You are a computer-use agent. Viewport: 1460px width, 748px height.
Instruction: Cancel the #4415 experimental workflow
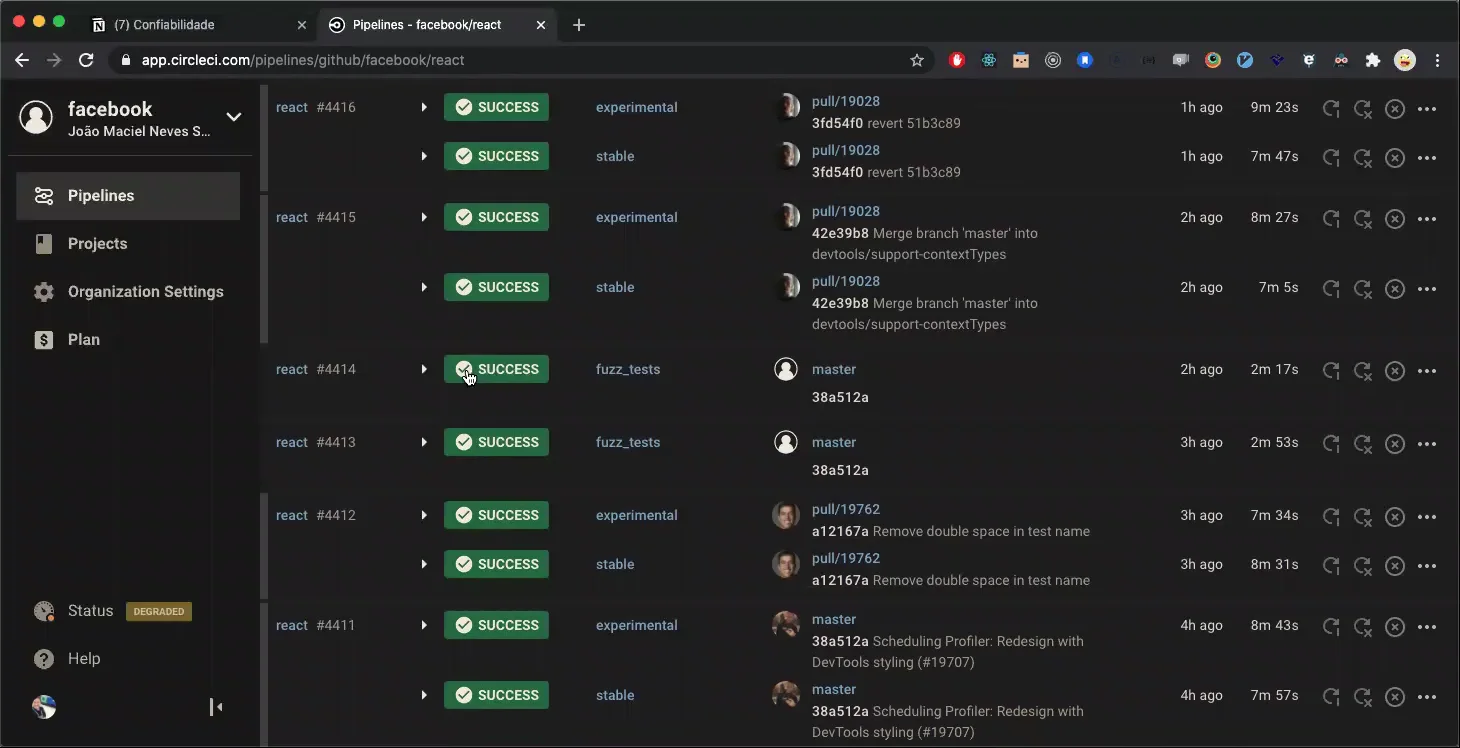[1394, 218]
